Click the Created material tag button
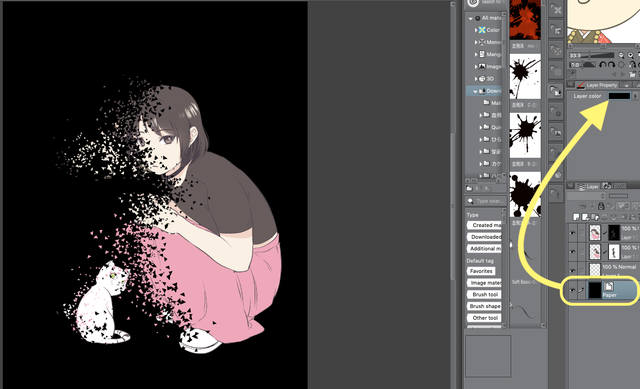 click(x=484, y=225)
